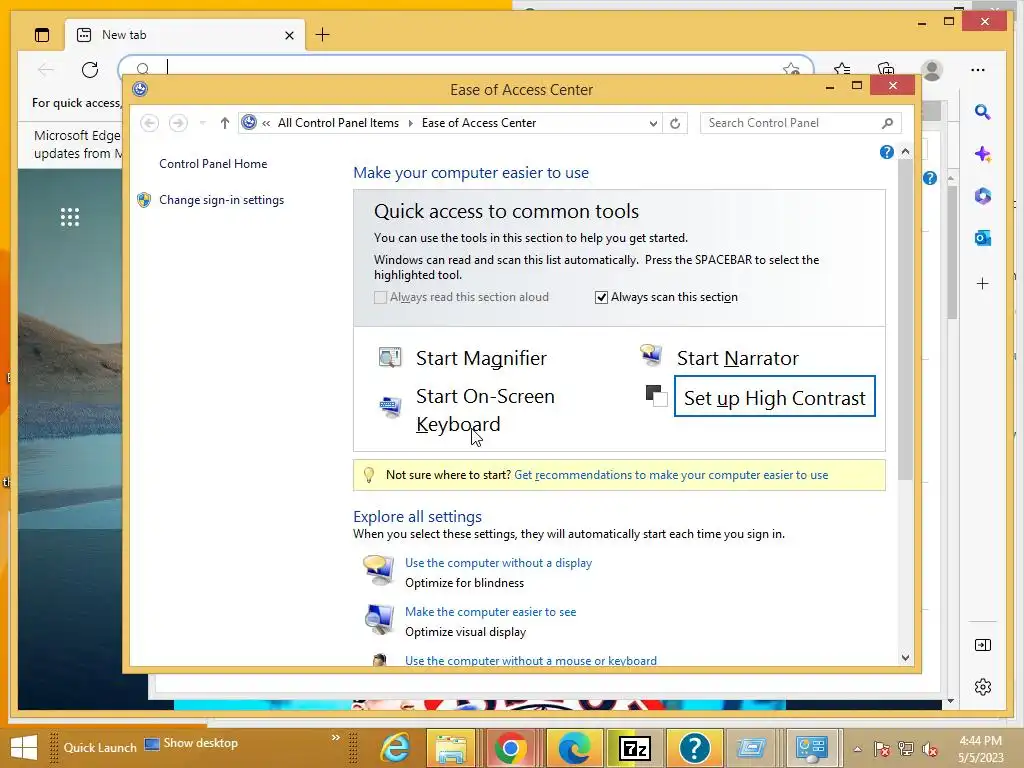The width and height of the screenshot is (1024, 768).
Task: Open 7-Zip from taskbar
Action: pos(635,748)
